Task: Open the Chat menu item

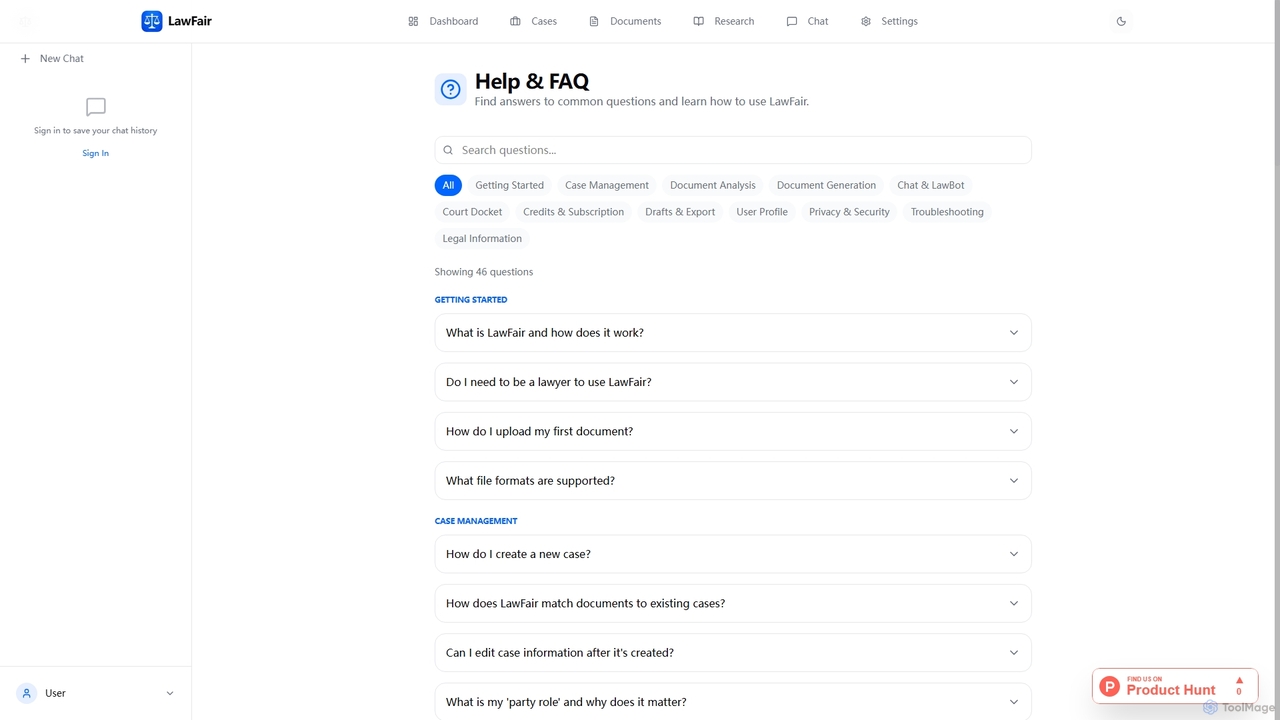Action: (808, 21)
